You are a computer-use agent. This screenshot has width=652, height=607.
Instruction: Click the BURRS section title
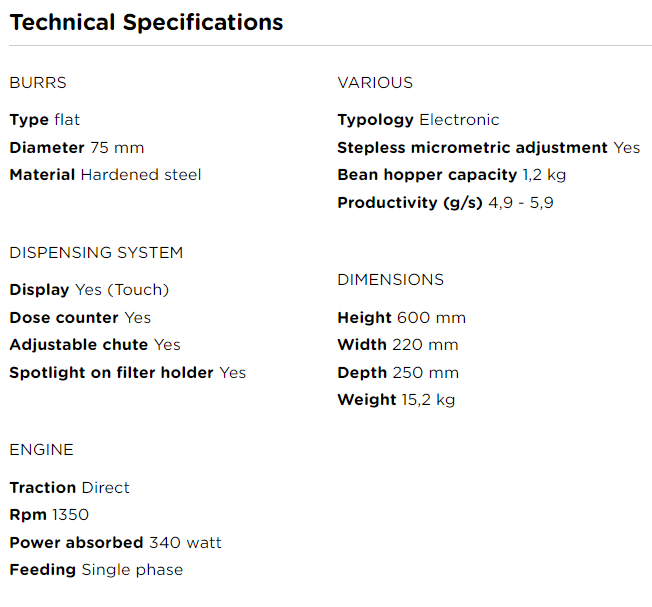click(38, 83)
